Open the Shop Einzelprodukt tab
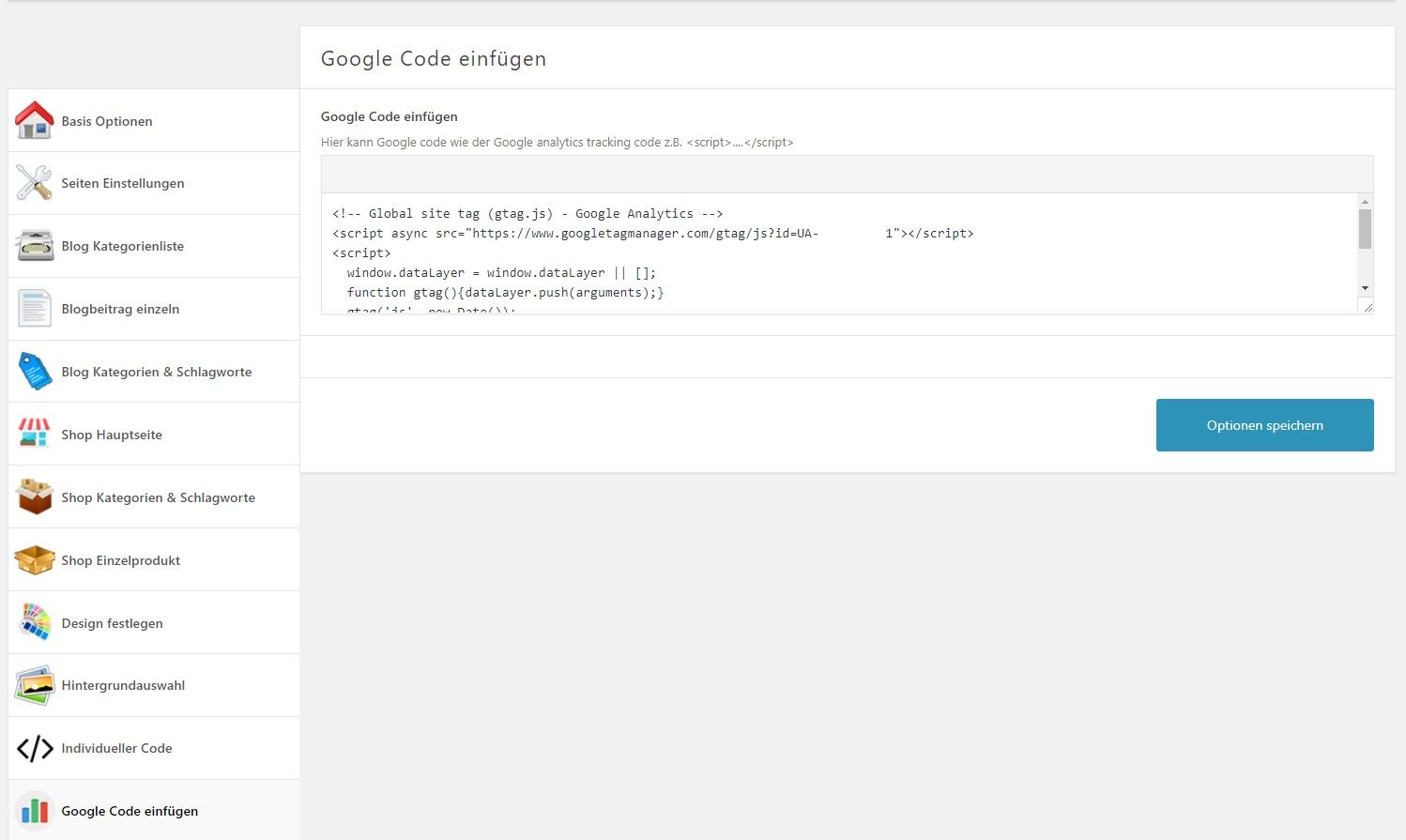The image size is (1406, 840). click(154, 559)
